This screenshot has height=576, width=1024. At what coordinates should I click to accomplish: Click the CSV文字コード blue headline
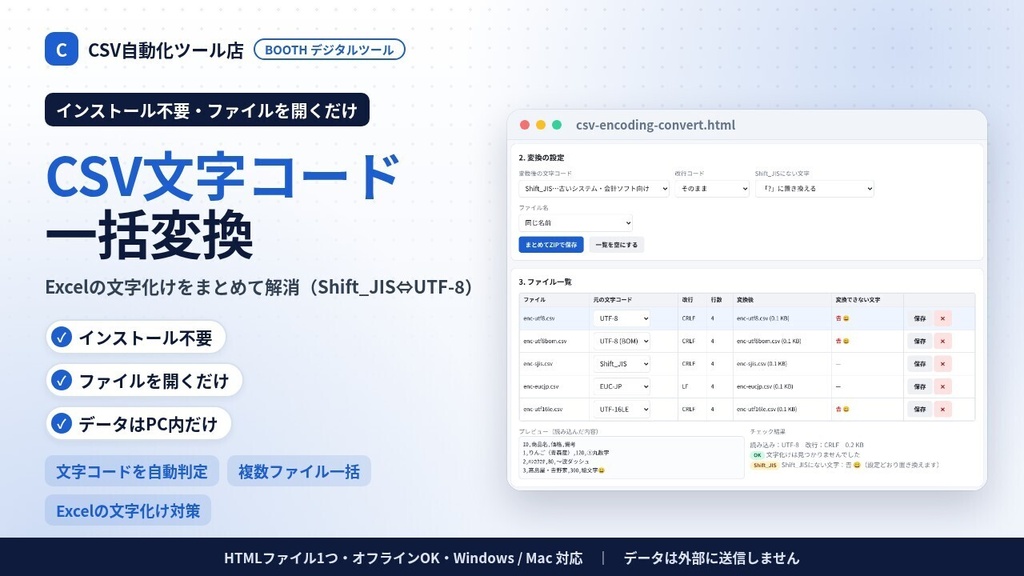[223, 176]
